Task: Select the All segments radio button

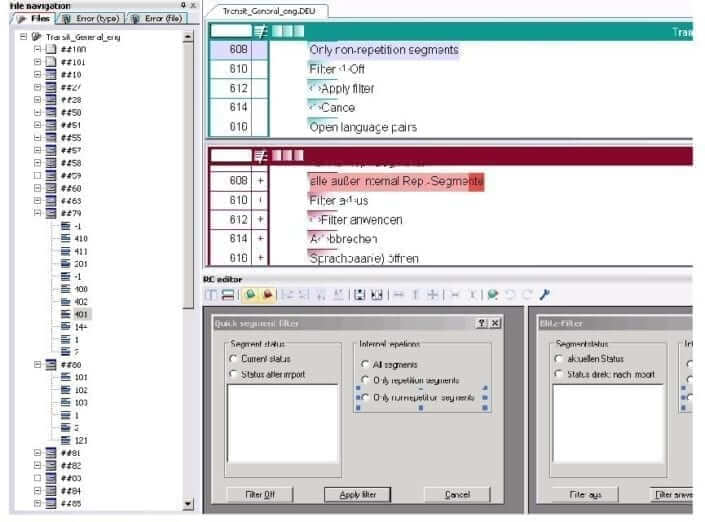Action: [365, 364]
